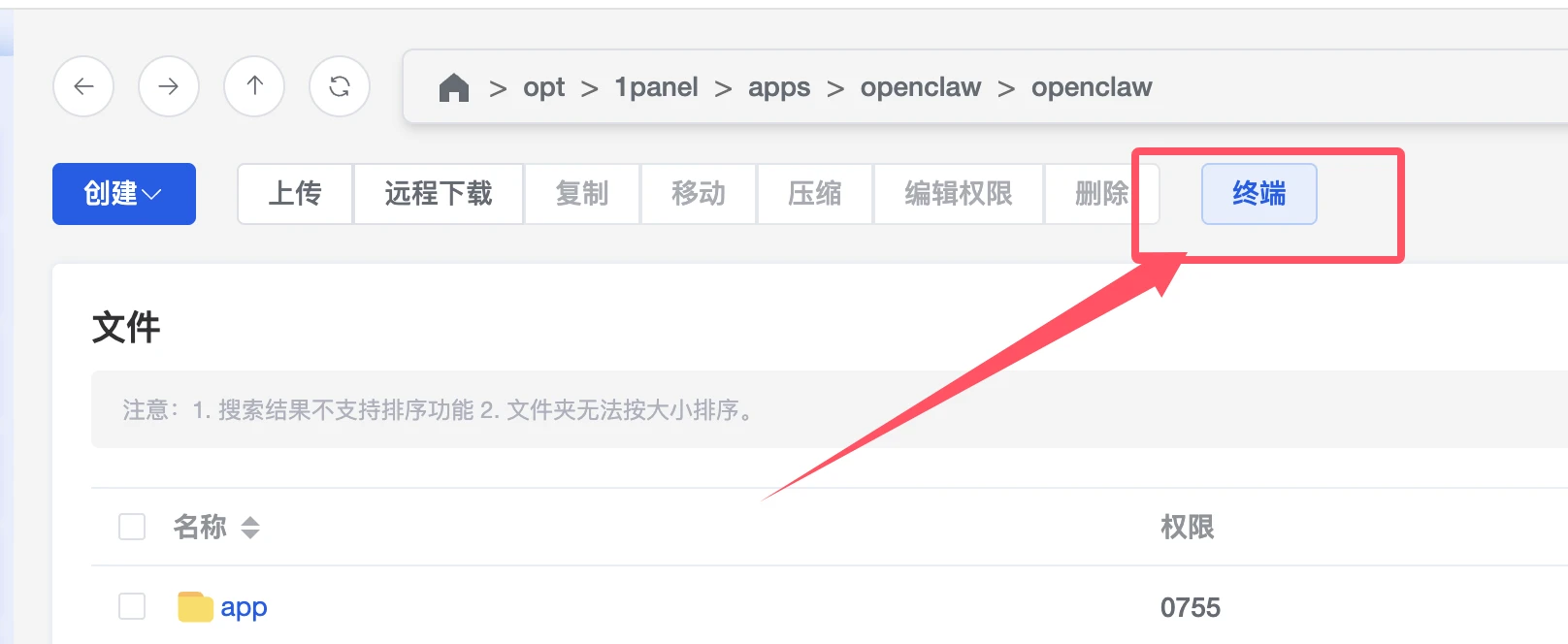This screenshot has width=1568, height=644.
Task: Open the 终端 terminal button
Action: tap(1259, 194)
